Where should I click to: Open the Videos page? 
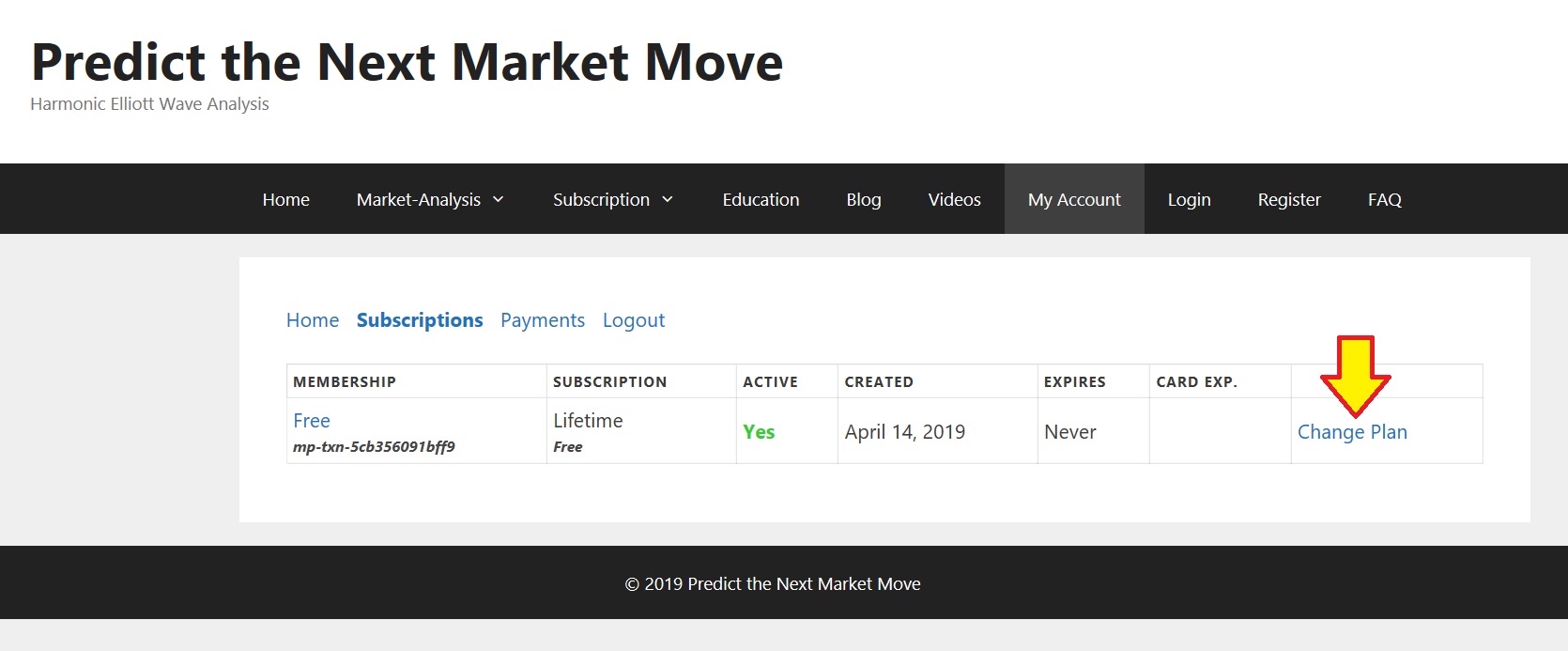click(954, 199)
